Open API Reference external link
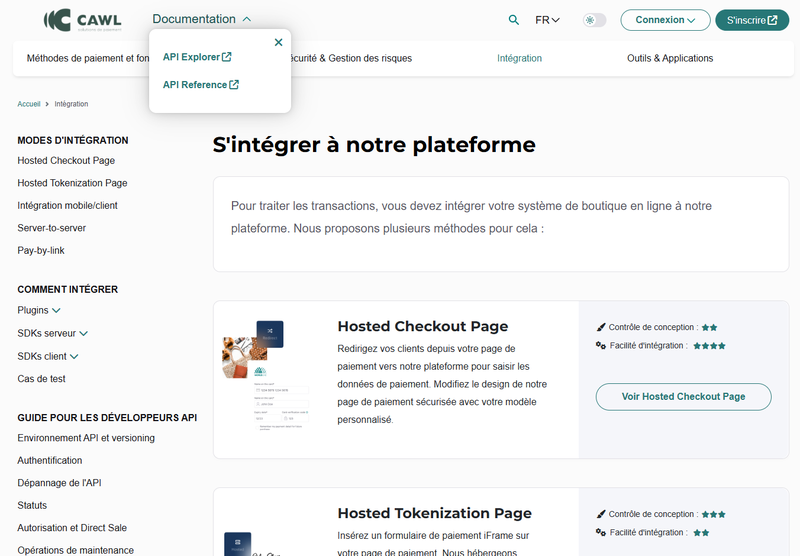 coord(200,85)
